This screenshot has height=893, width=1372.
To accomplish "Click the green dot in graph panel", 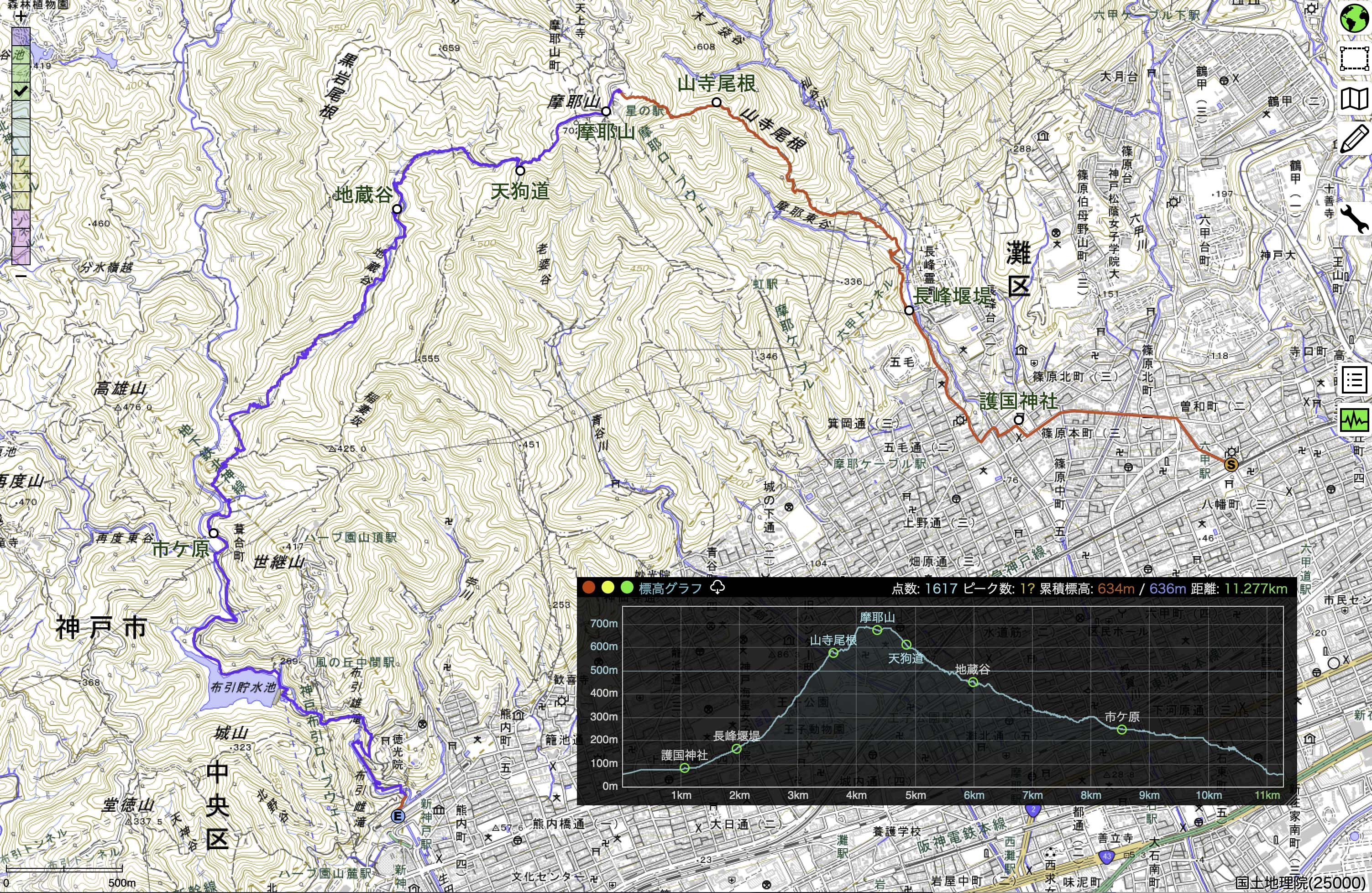I will pos(627,588).
